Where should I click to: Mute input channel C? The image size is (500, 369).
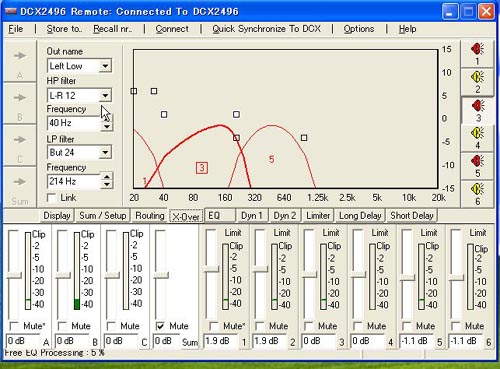[x=111, y=326]
